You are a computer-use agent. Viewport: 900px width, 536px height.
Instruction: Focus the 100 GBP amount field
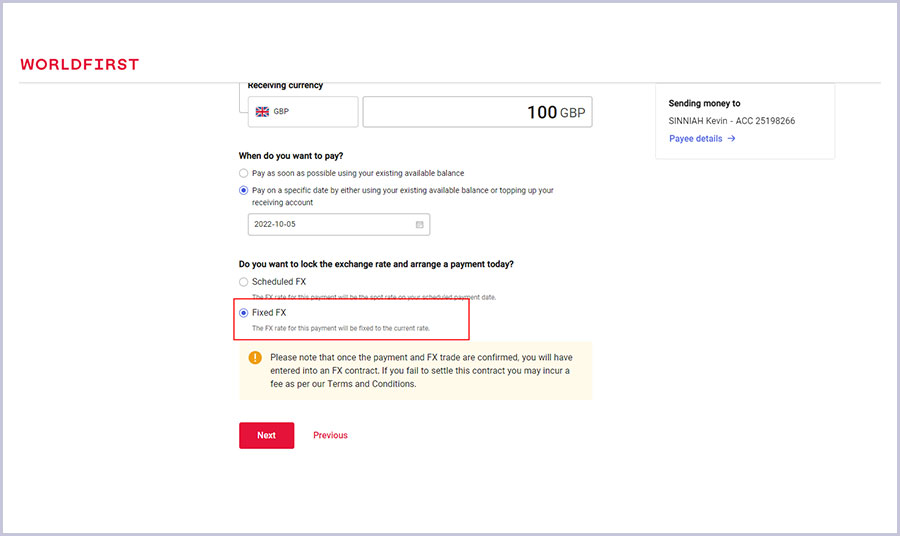pyautogui.click(x=477, y=112)
